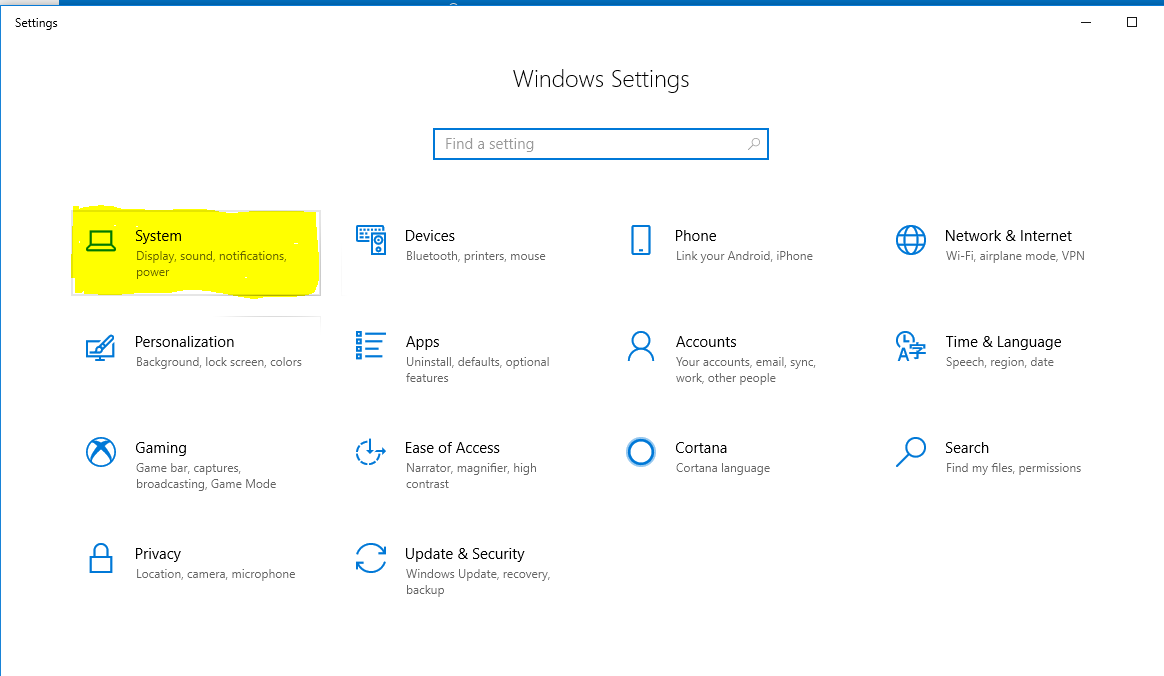Open Accounts settings via its label
Viewport: 1164px width, 676px height.
pos(706,342)
